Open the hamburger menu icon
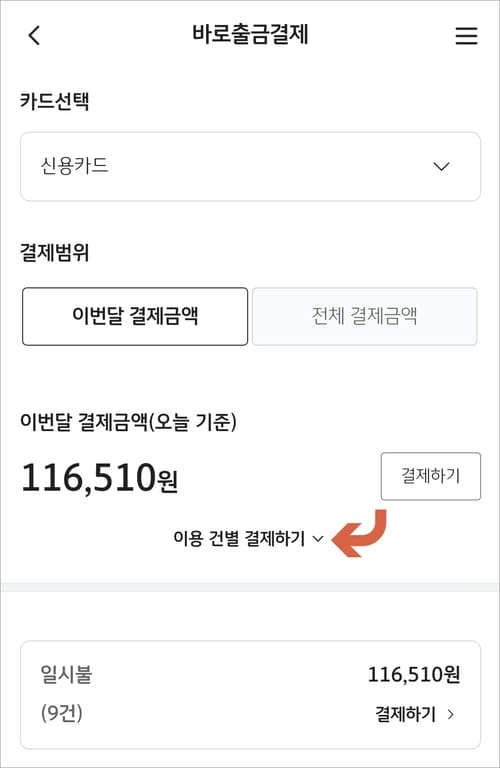This screenshot has width=500, height=768. coord(466,36)
